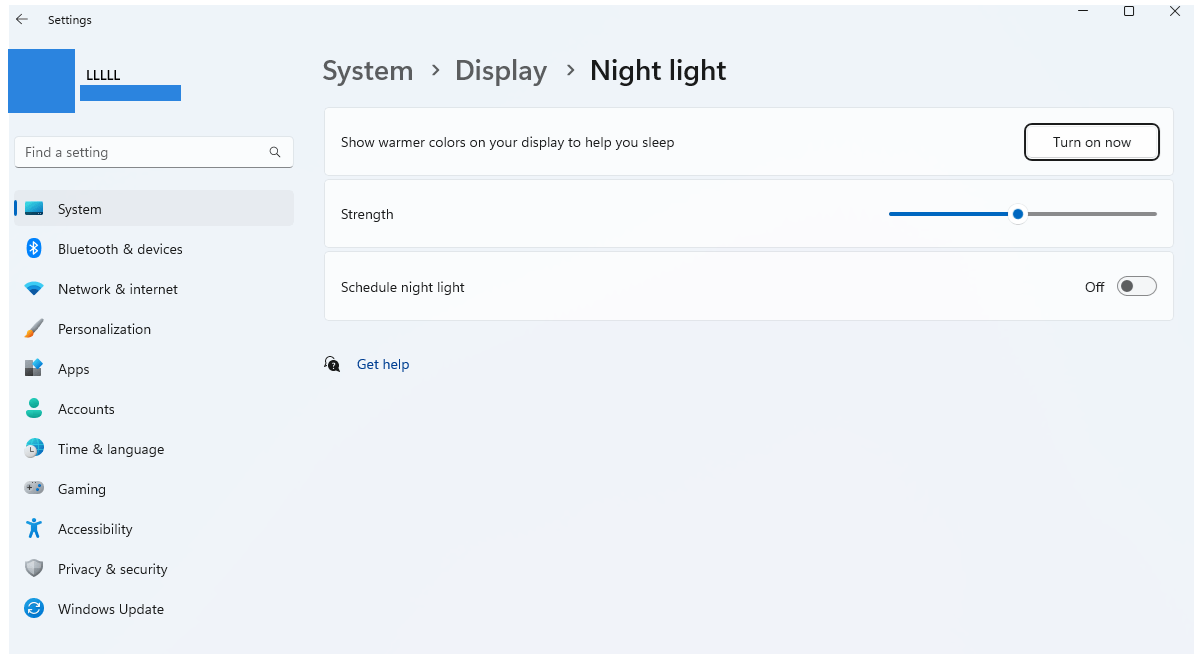Click the Apps icon in sidebar
This screenshot has width=1194, height=654.
coord(34,368)
